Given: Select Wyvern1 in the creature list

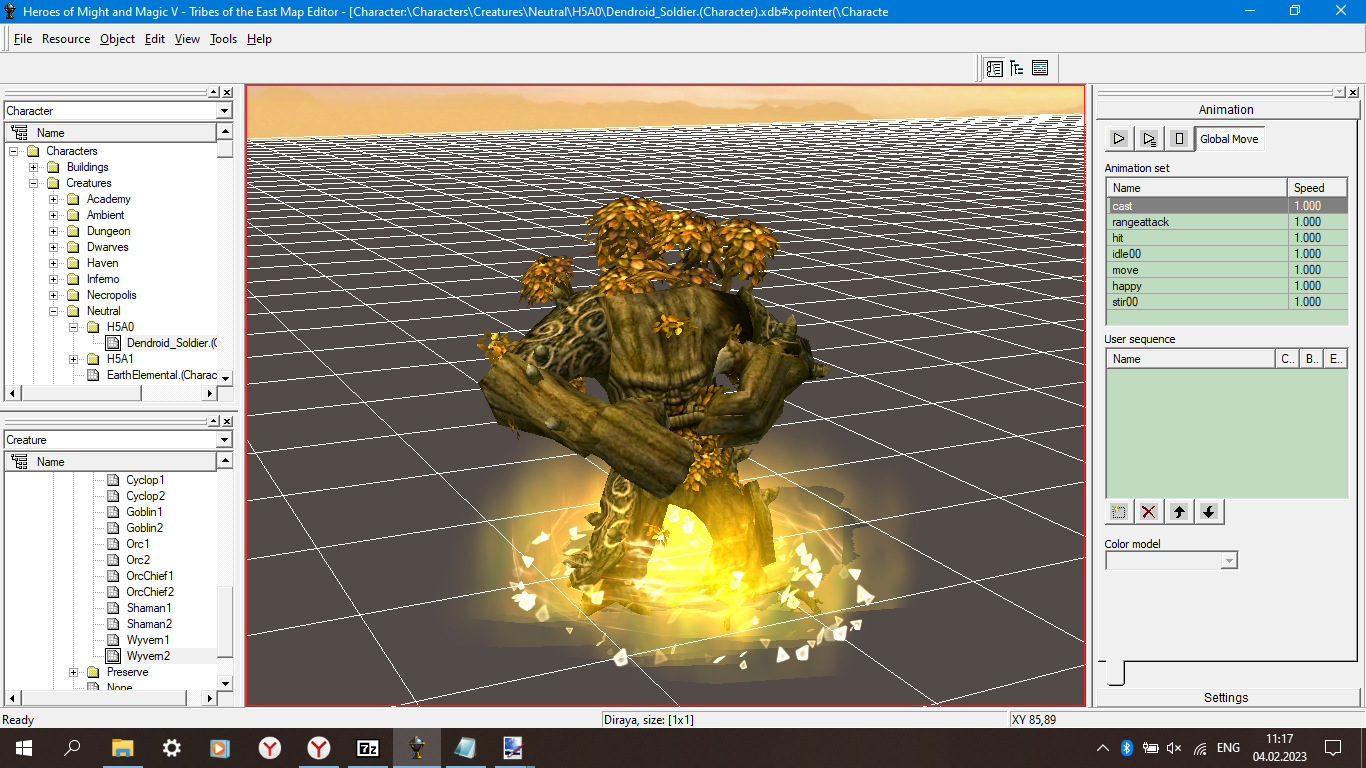Looking at the screenshot, I should coord(148,640).
